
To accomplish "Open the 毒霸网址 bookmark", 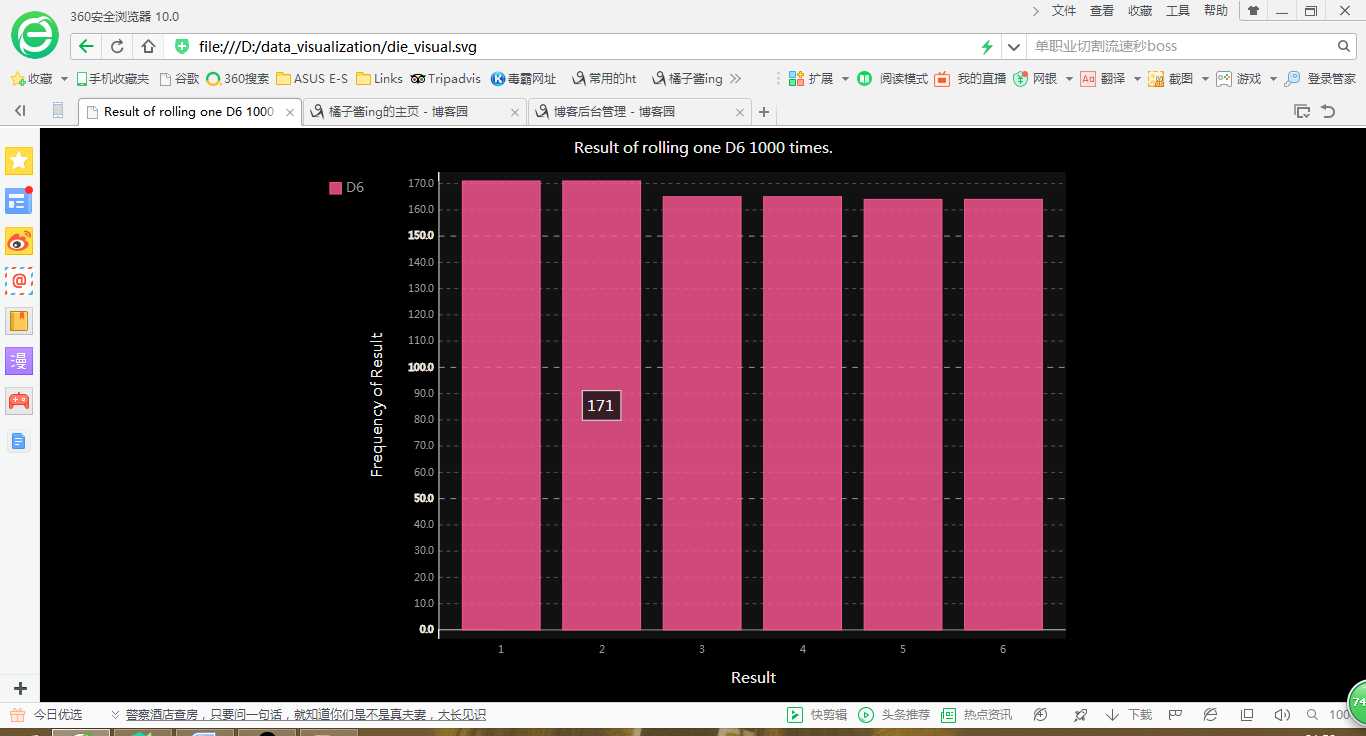I will tap(523, 78).
